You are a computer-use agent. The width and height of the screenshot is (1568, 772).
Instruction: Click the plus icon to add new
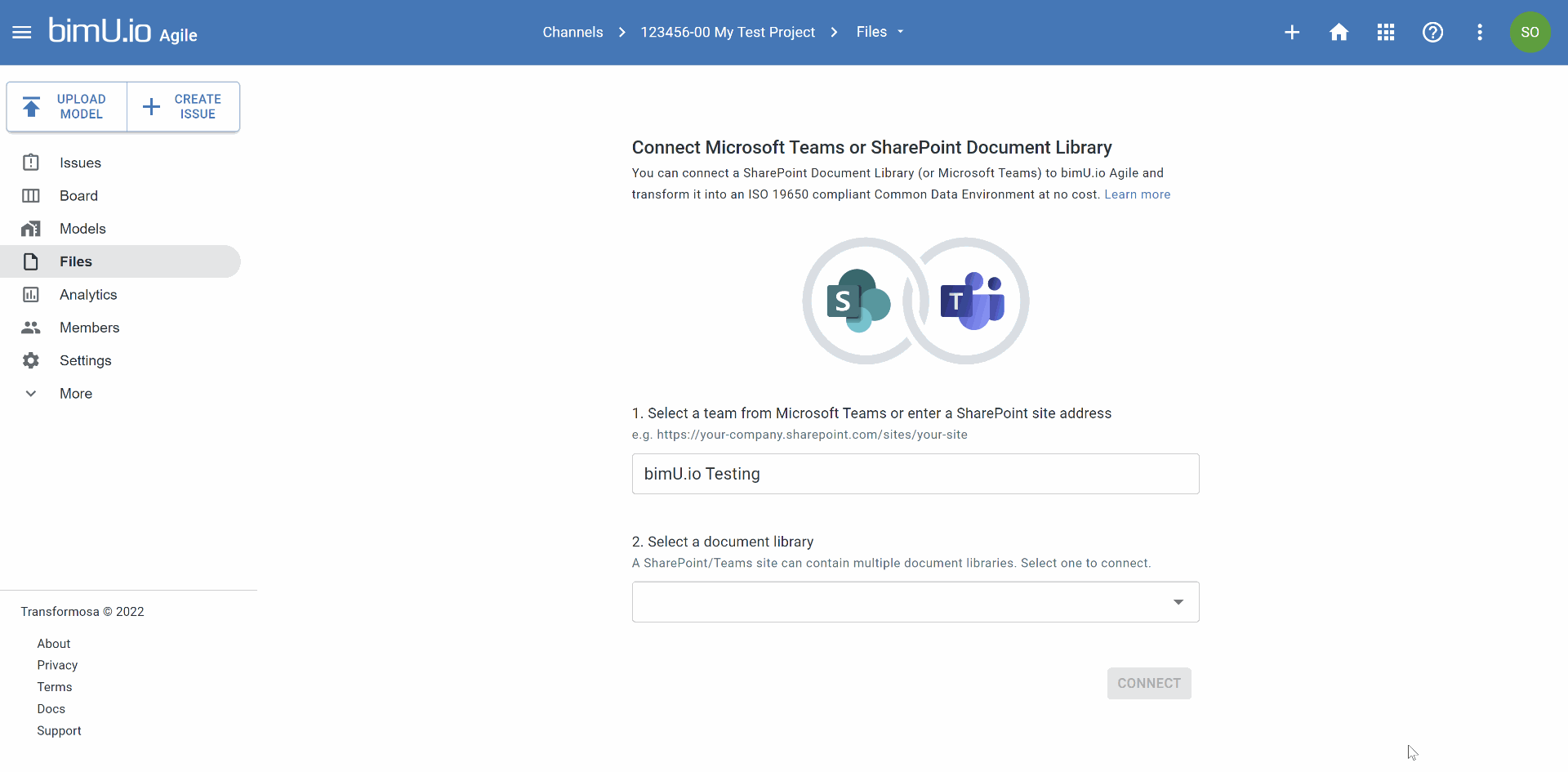(1292, 32)
